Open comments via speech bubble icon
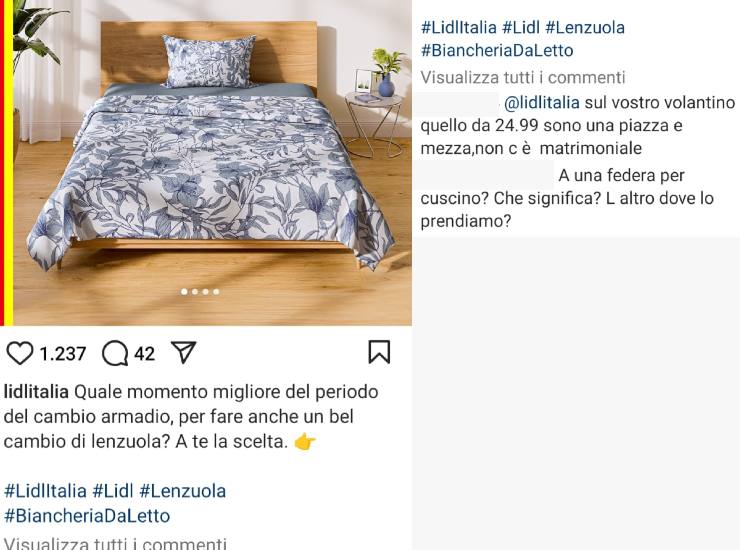740x550 pixels. coord(115,353)
